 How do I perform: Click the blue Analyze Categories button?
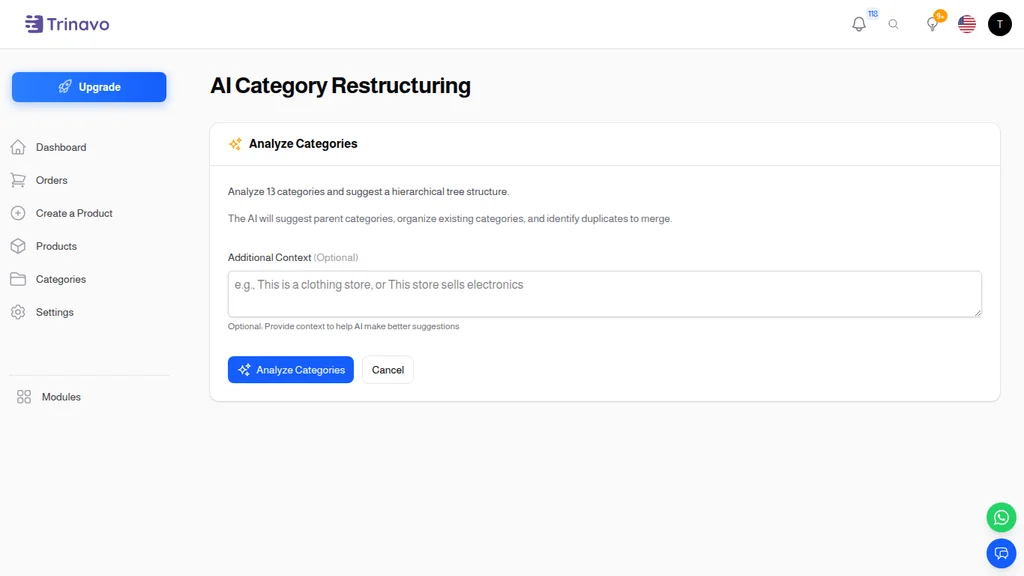[x=291, y=370]
